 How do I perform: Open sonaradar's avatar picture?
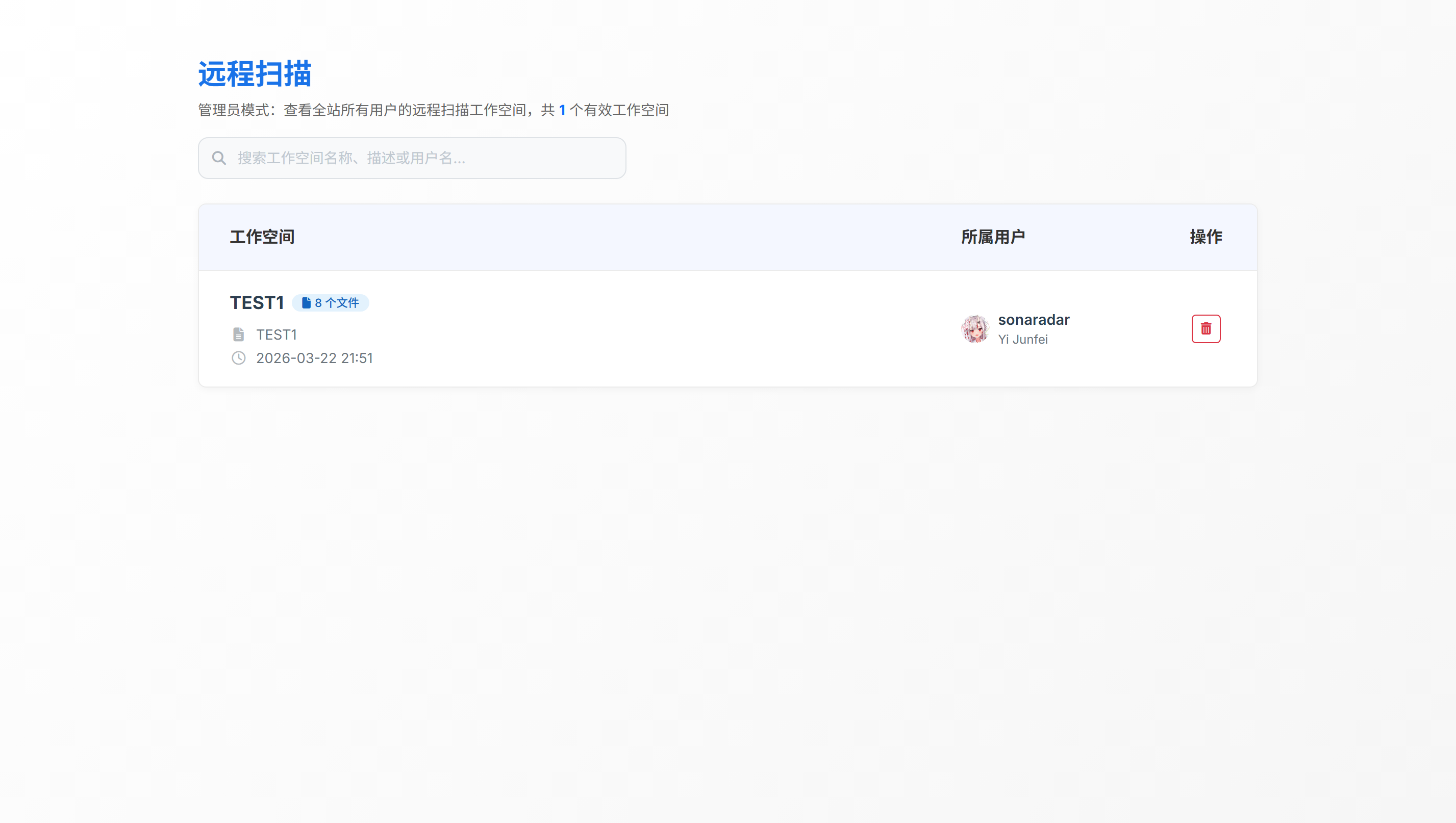(975, 329)
